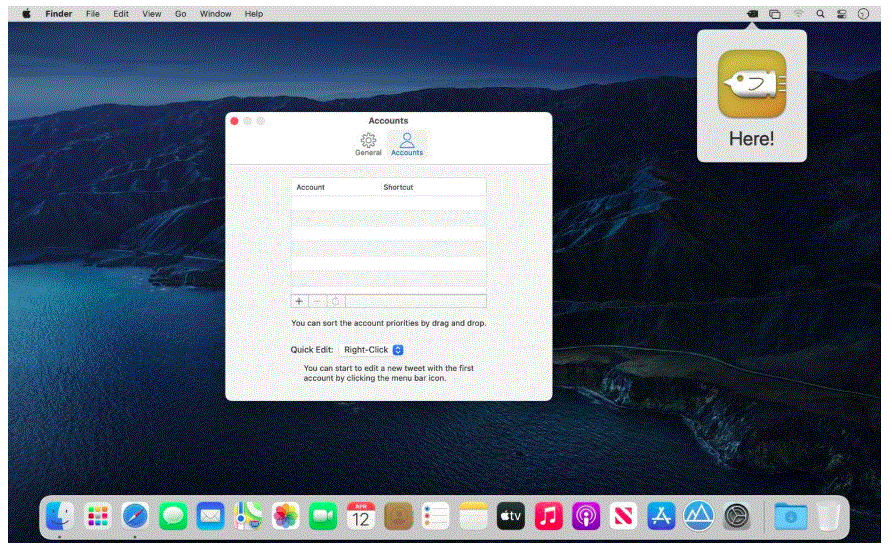Open the Edit menu
The image size is (892, 555).
click(x=121, y=14)
